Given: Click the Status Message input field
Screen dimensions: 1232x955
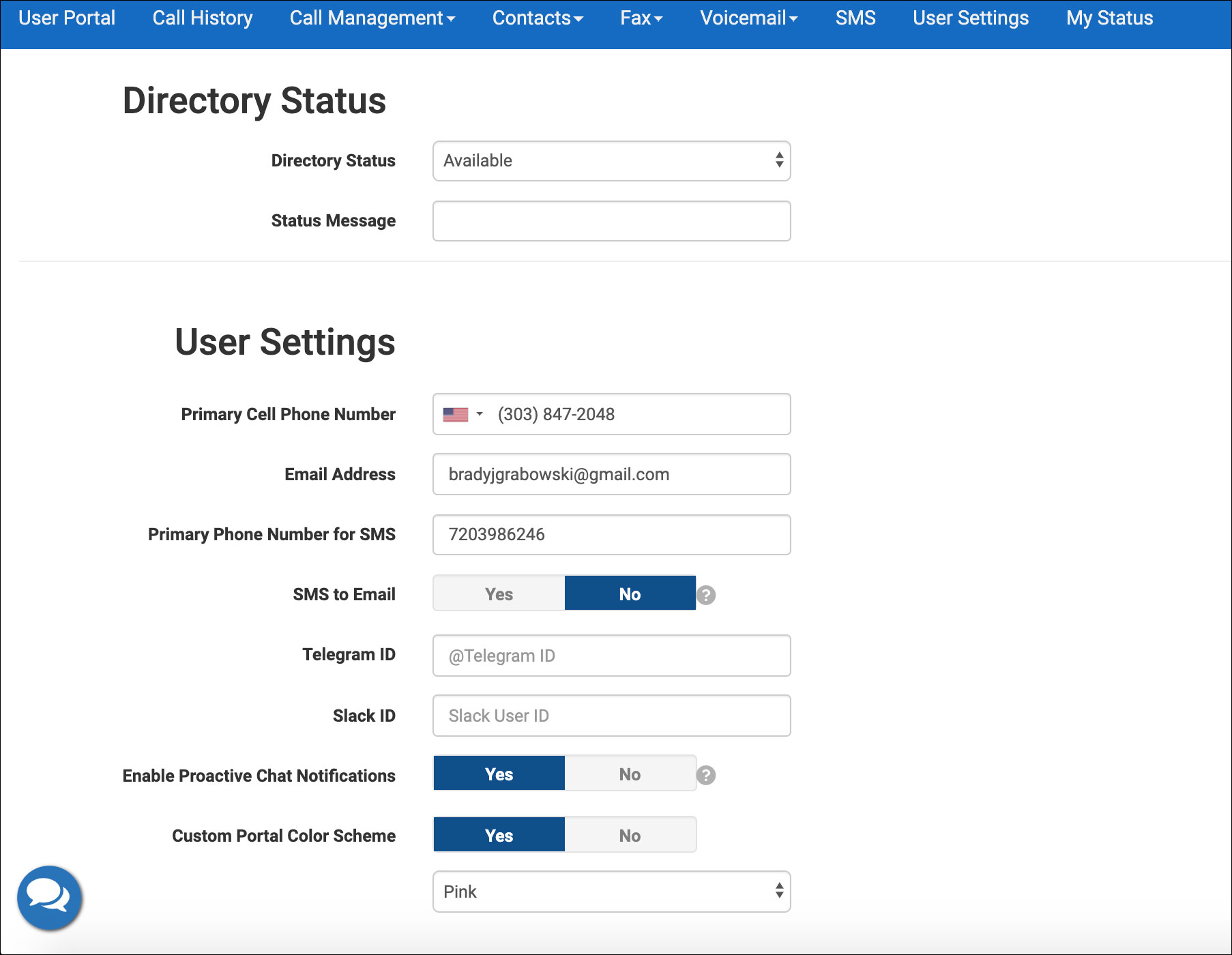Looking at the screenshot, I should tap(611, 220).
